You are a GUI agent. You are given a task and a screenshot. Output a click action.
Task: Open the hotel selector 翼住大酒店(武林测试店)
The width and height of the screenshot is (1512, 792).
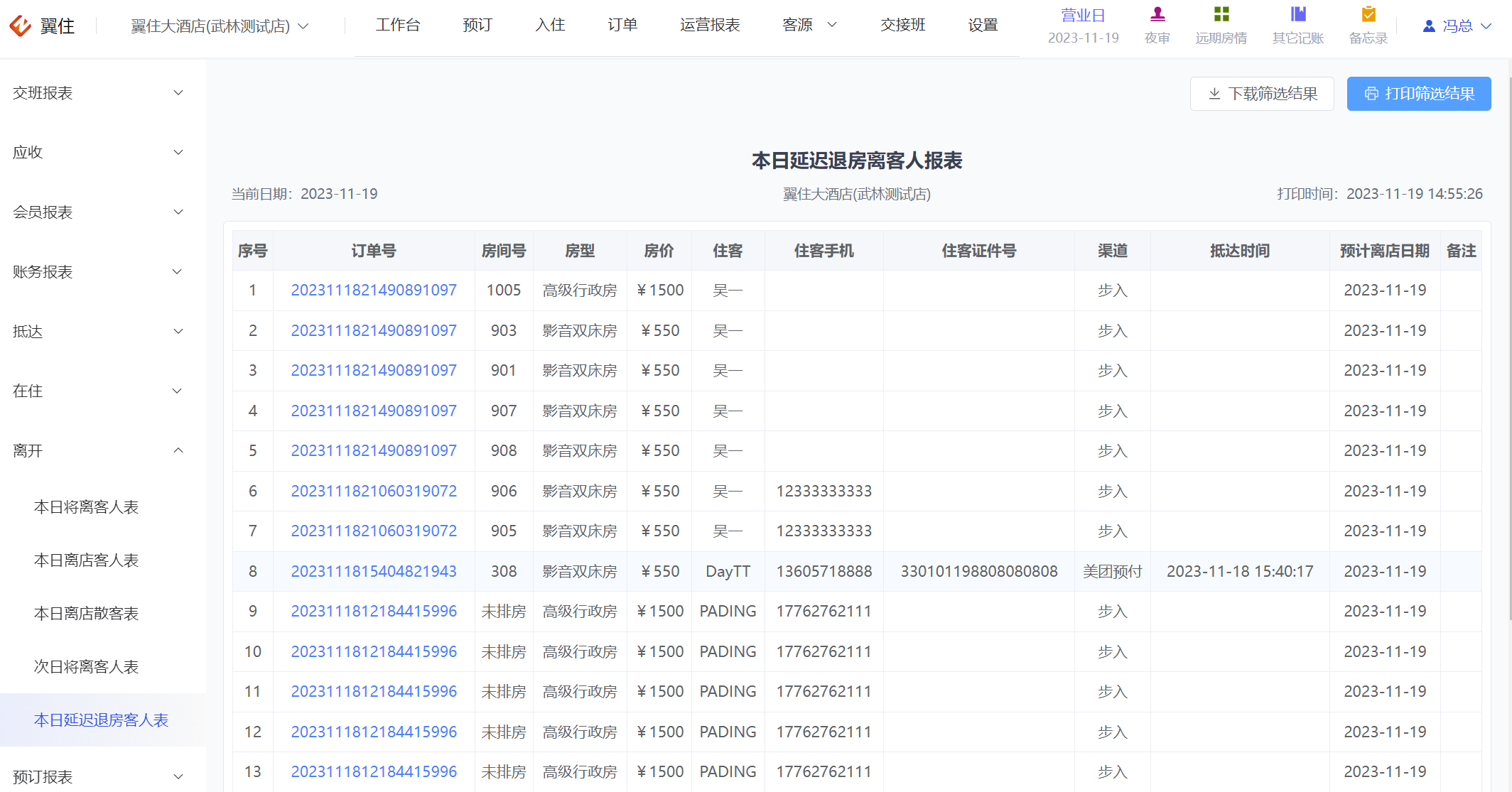(x=220, y=26)
